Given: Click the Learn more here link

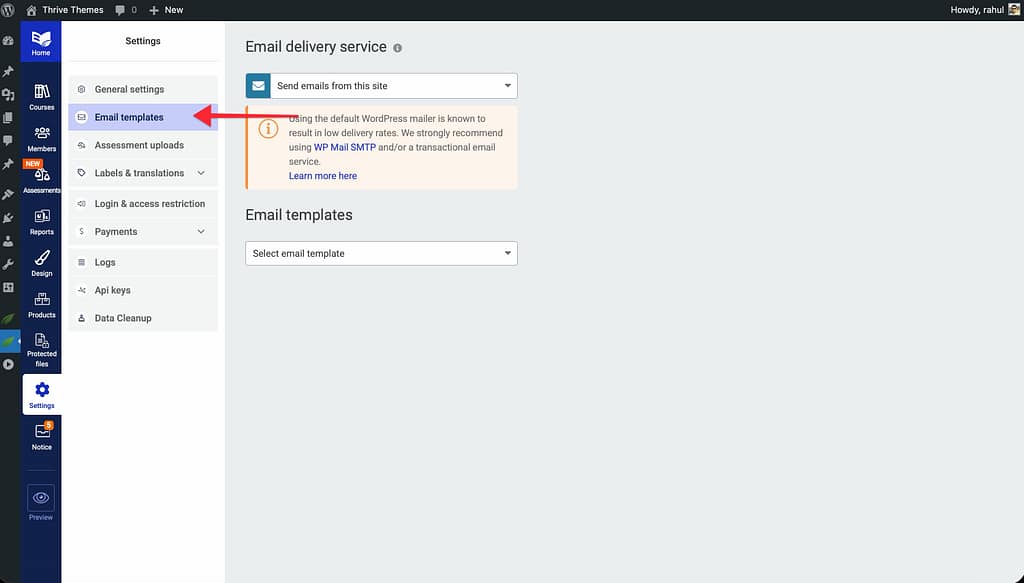Looking at the screenshot, I should (322, 176).
